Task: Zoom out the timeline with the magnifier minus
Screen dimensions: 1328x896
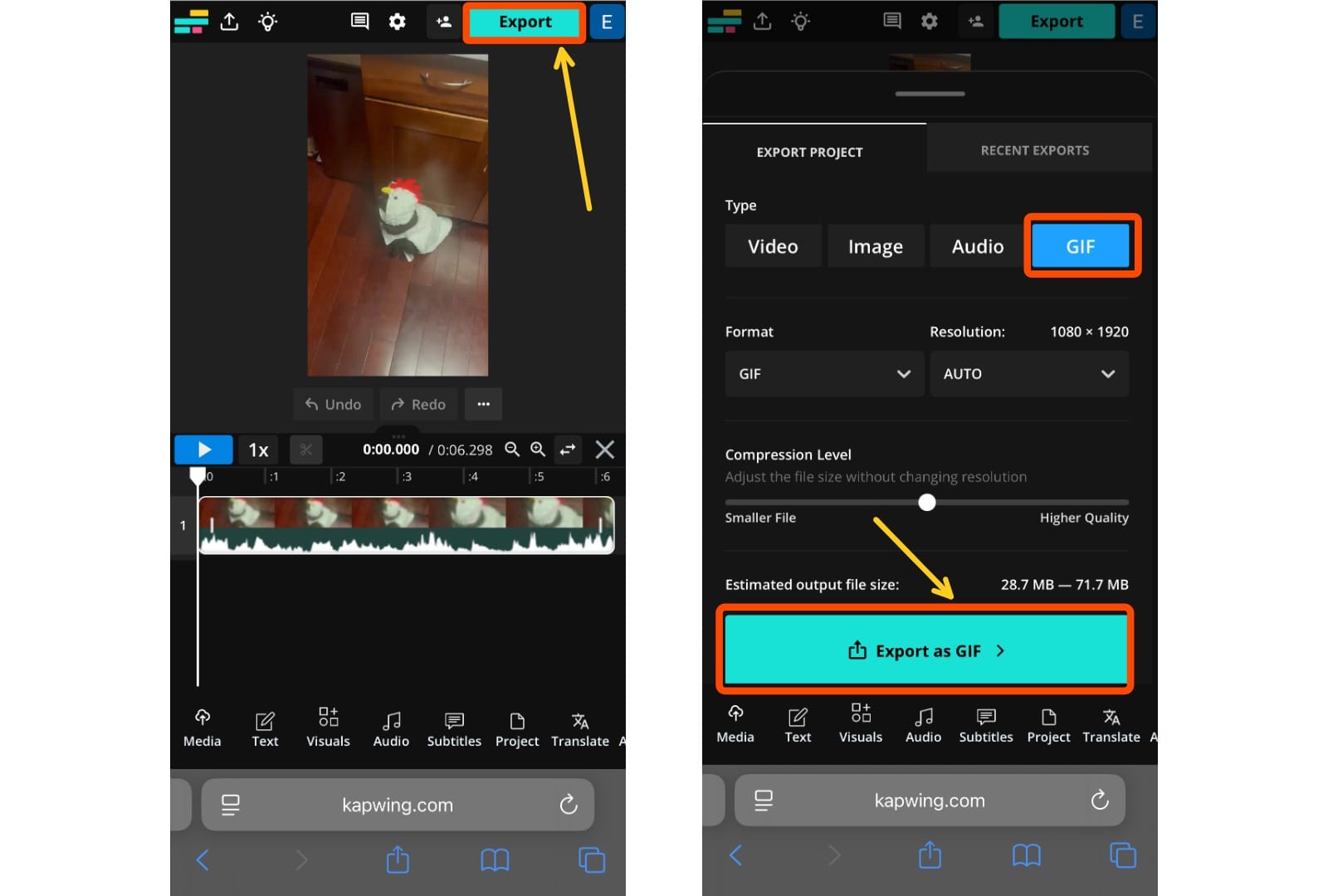Action: [x=512, y=450]
